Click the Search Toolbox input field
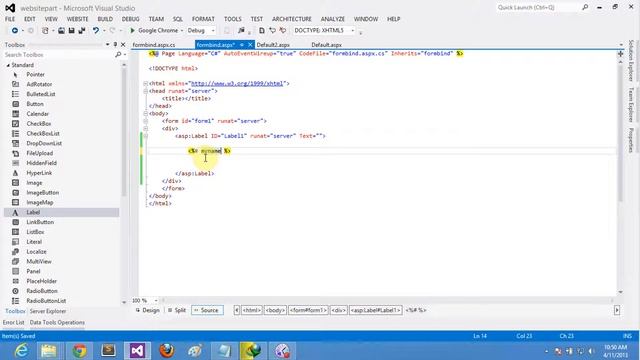Viewport: 640px width, 360px height. click(59, 55)
